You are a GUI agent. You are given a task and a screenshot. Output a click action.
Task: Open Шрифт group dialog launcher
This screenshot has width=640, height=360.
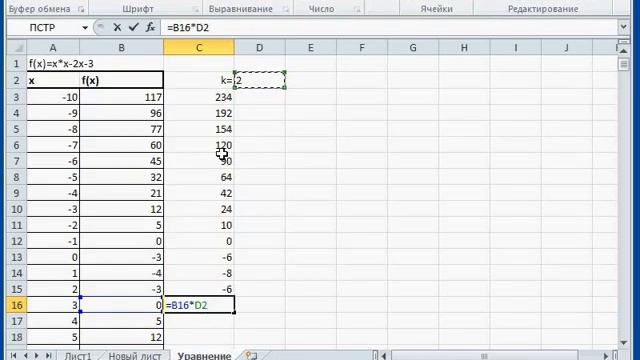click(196, 9)
